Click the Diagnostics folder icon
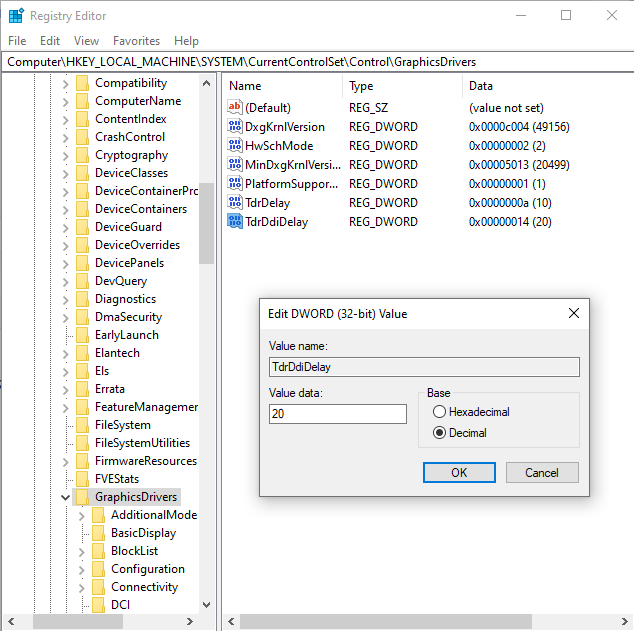634x631 pixels. [x=82, y=299]
